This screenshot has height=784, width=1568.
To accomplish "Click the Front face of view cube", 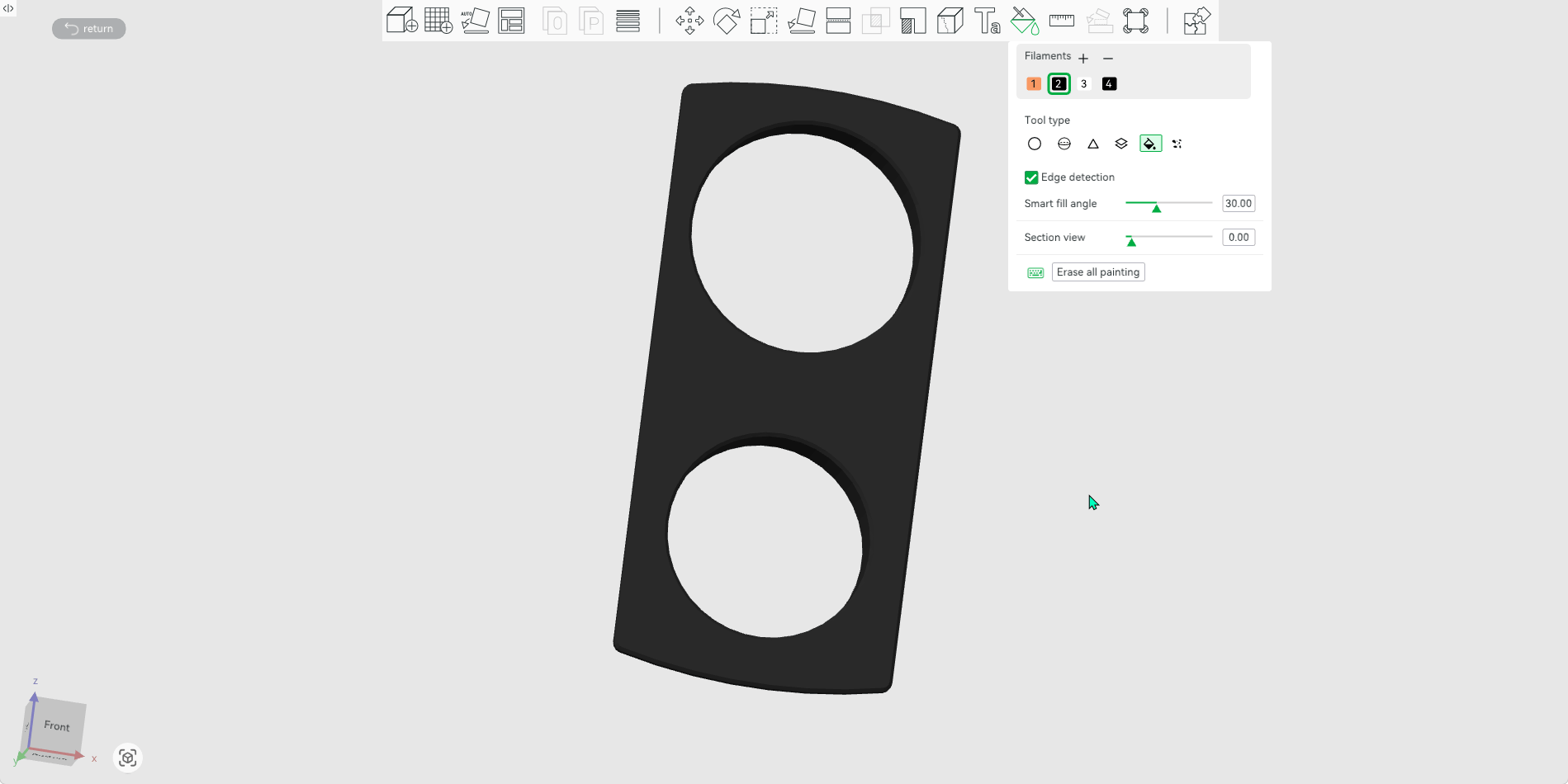I will [x=57, y=726].
